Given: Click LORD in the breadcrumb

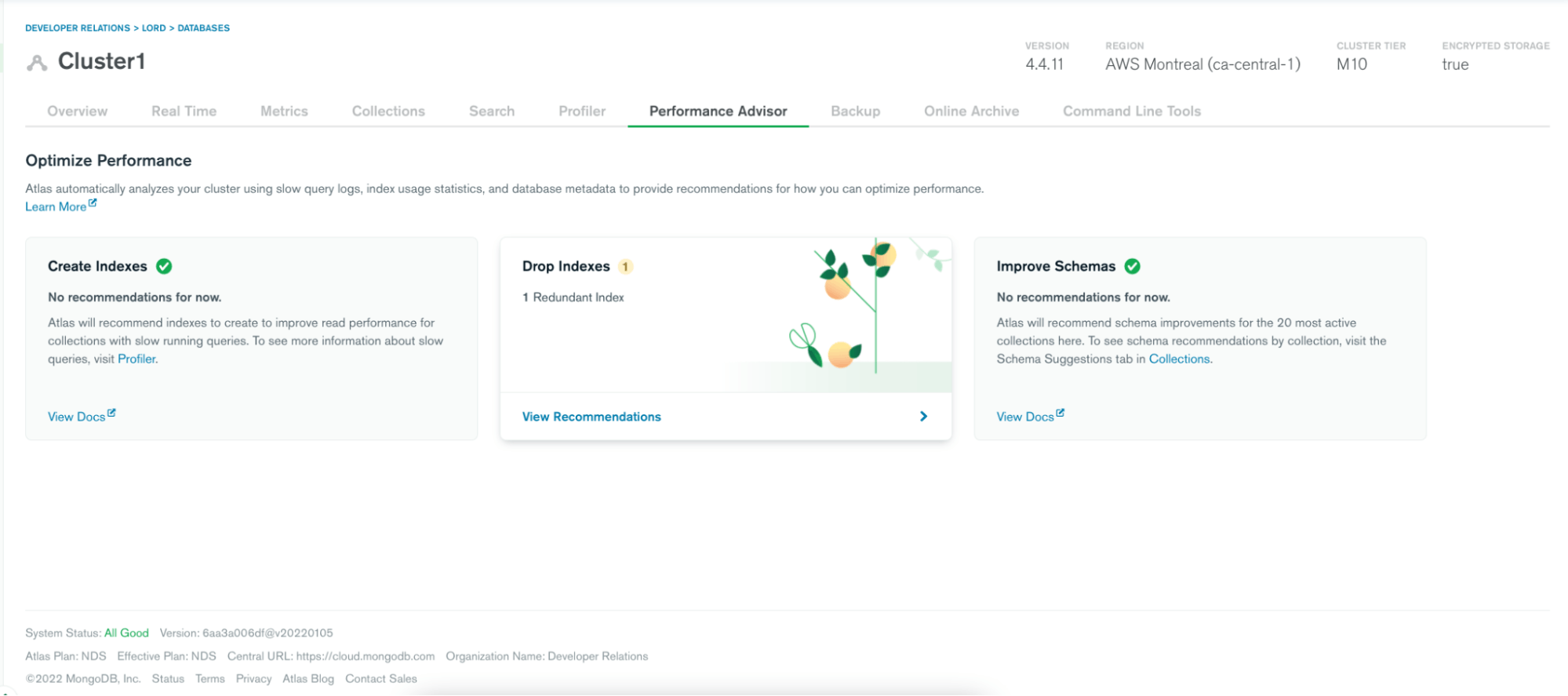Looking at the screenshot, I should pos(154,28).
